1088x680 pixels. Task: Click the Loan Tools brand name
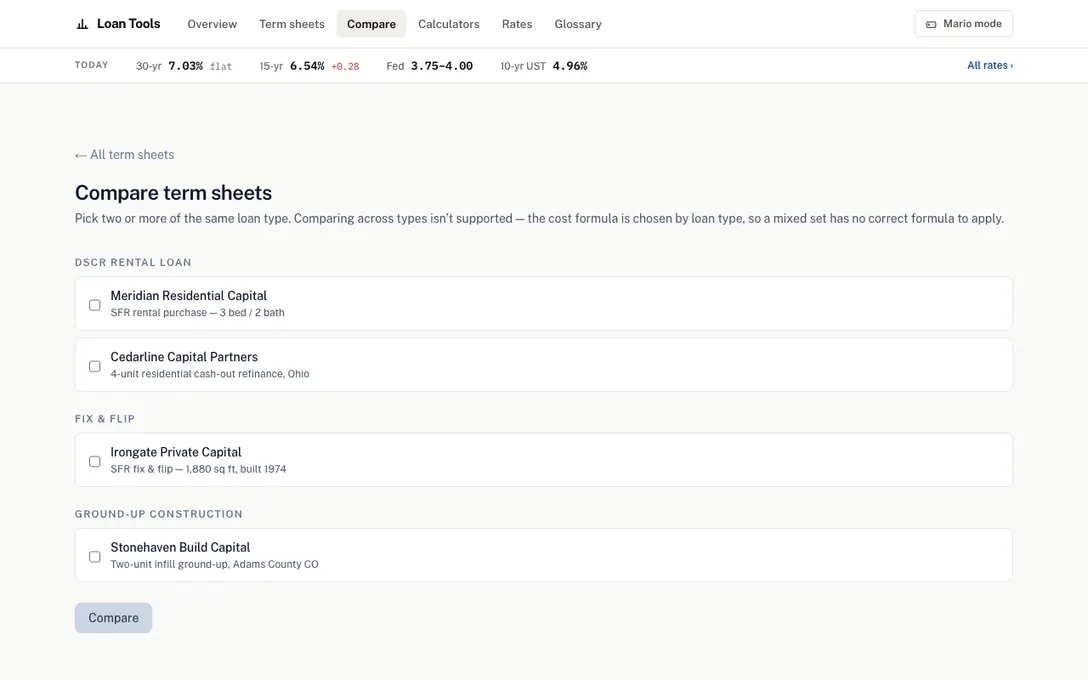[128, 24]
